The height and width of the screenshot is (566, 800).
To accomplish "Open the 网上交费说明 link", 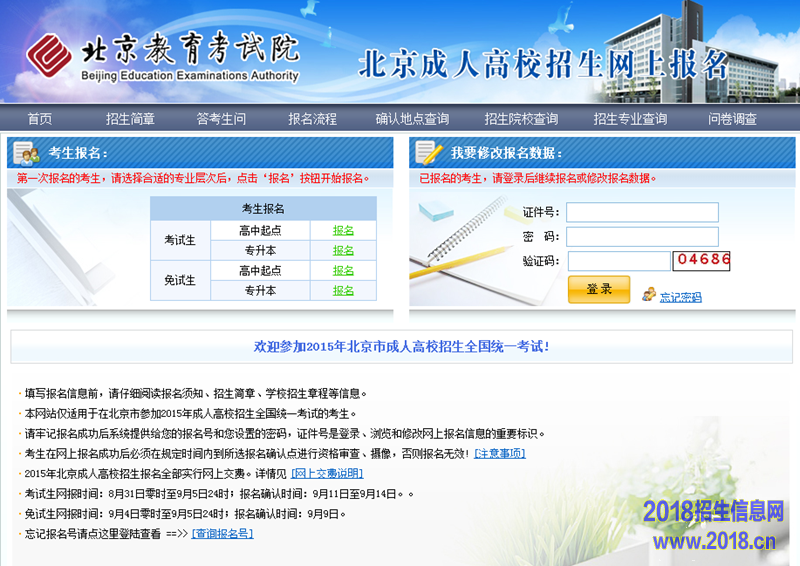I will pos(327,473).
